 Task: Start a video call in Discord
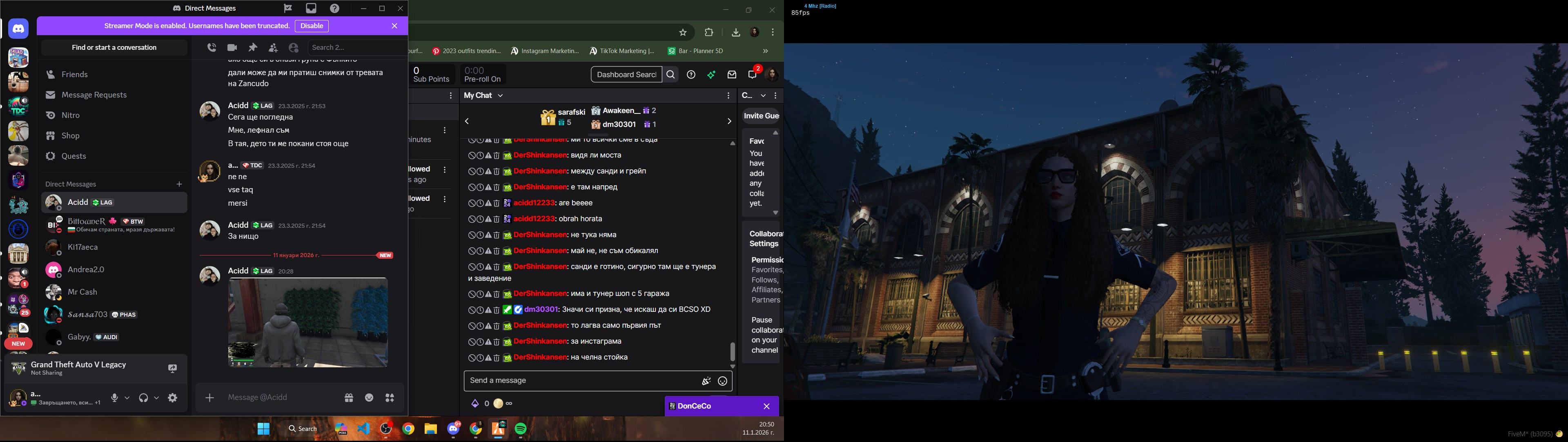(232, 47)
